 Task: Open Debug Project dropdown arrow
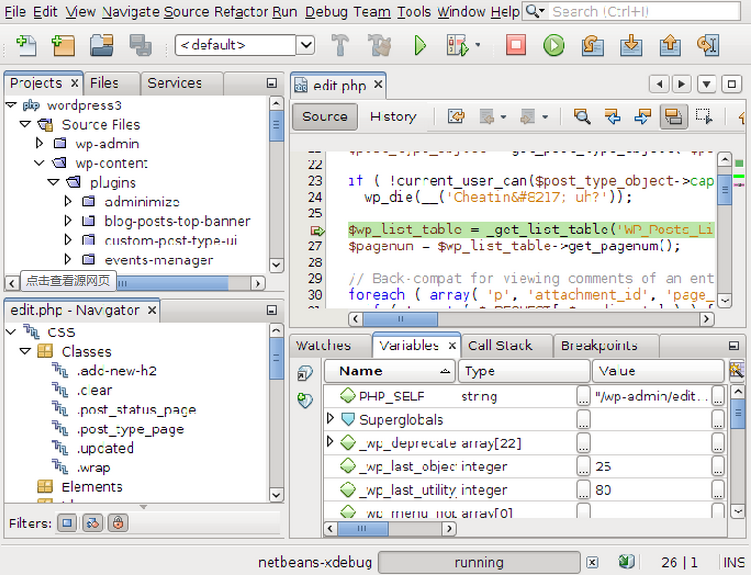pos(478,45)
